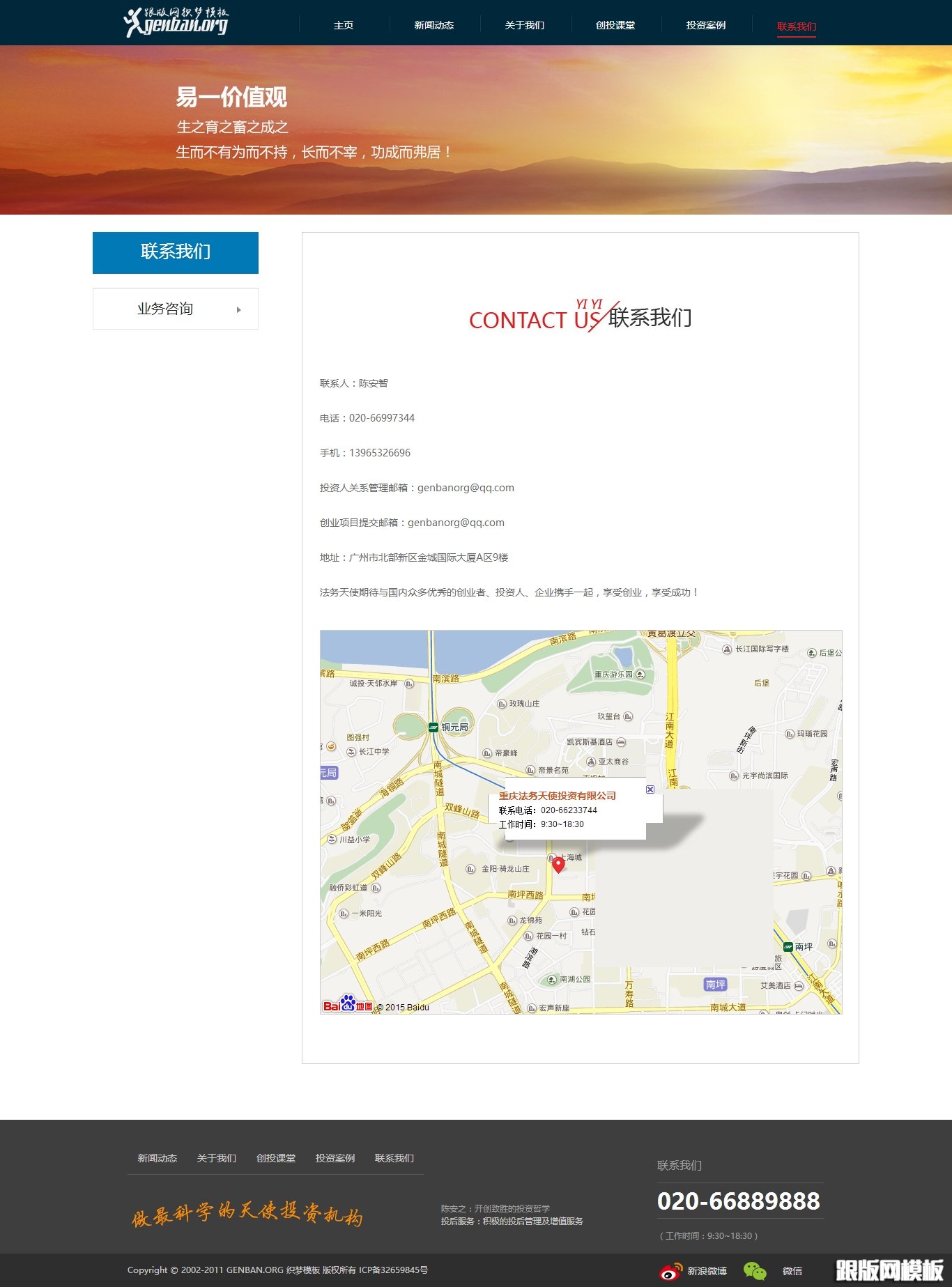The height and width of the screenshot is (1287, 952).
Task: Click the CONTACT US 联系我们 page title
Action: (x=581, y=316)
